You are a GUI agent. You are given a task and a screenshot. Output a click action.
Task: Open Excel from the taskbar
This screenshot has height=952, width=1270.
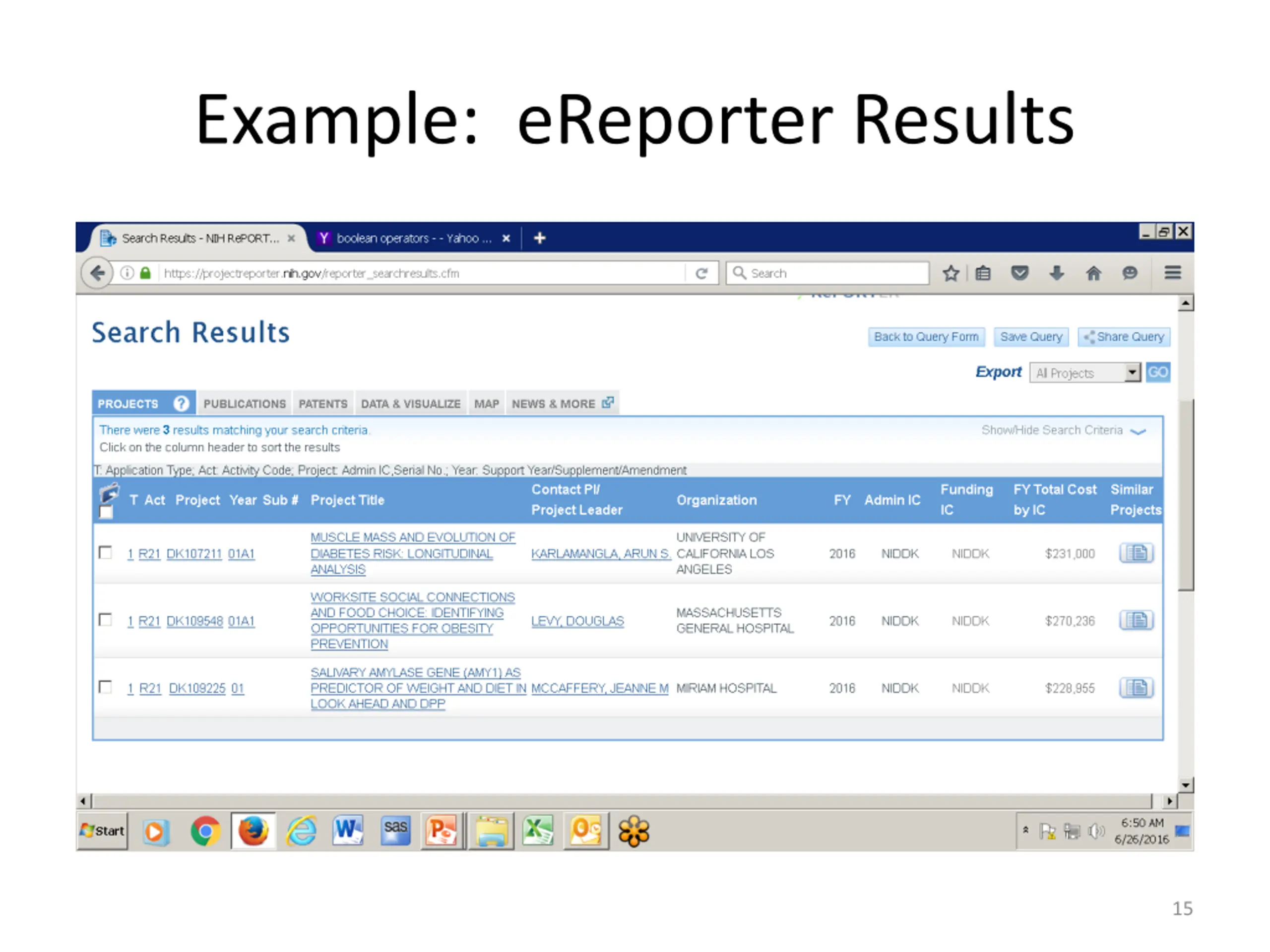click(538, 831)
